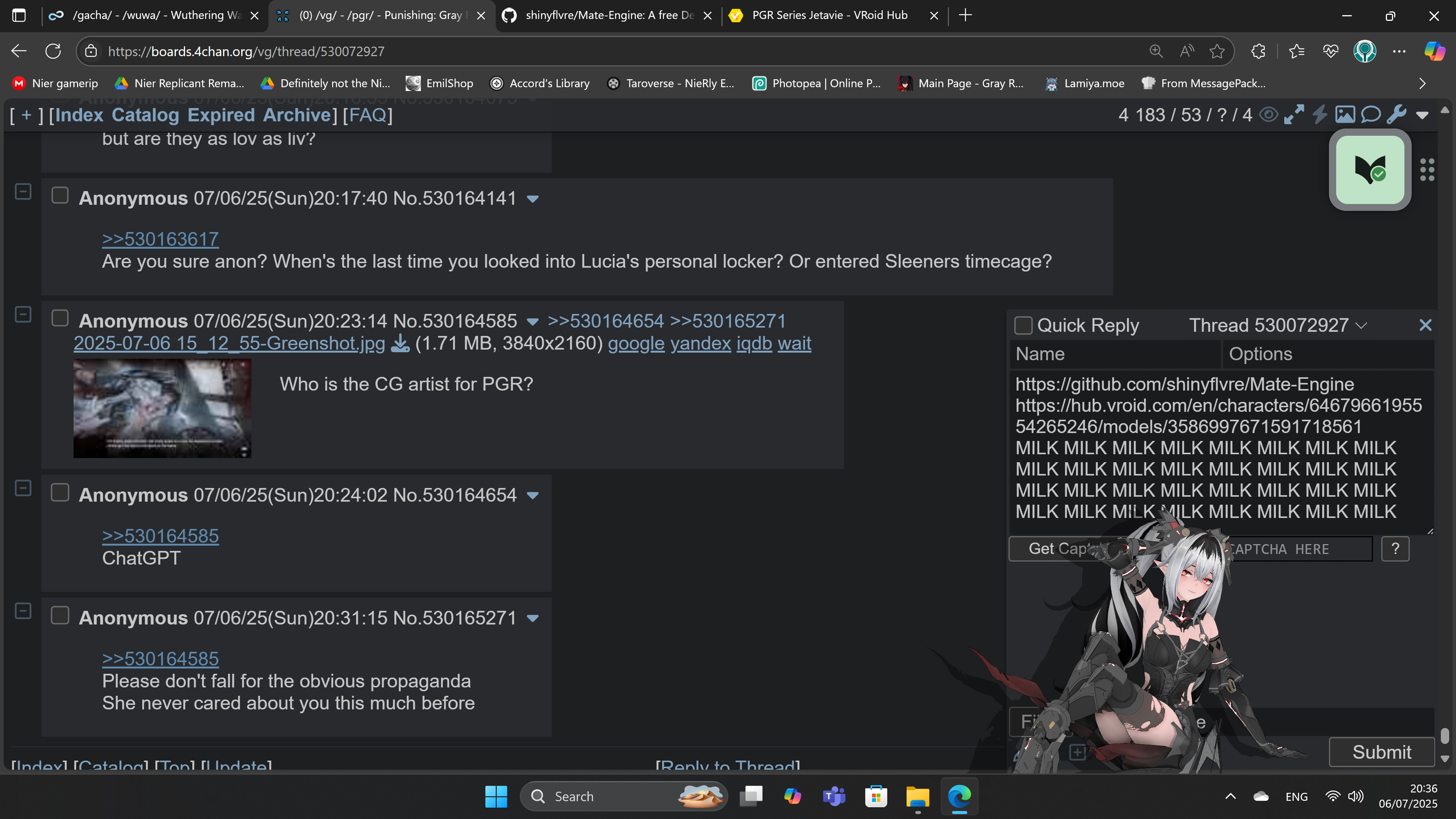Click the captcha help ? button

1395,549
